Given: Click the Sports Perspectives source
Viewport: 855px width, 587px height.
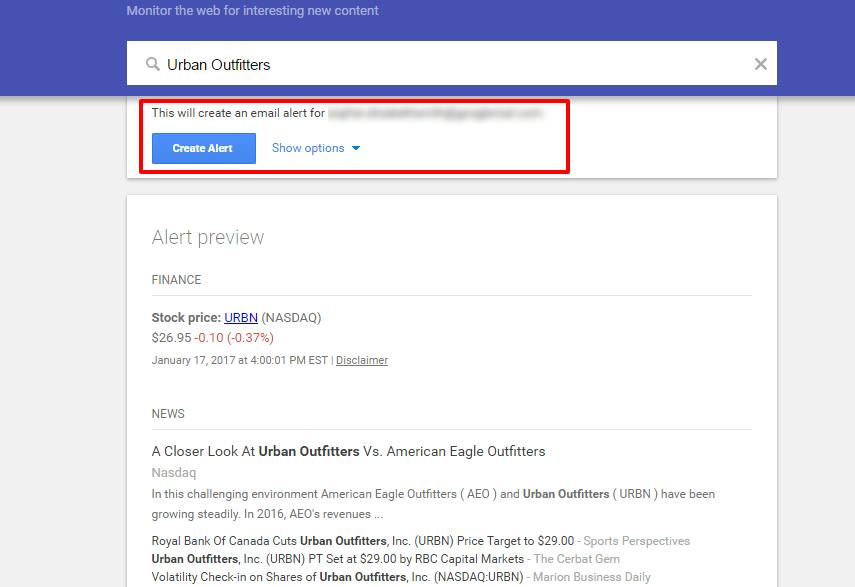Looking at the screenshot, I should [x=636, y=541].
